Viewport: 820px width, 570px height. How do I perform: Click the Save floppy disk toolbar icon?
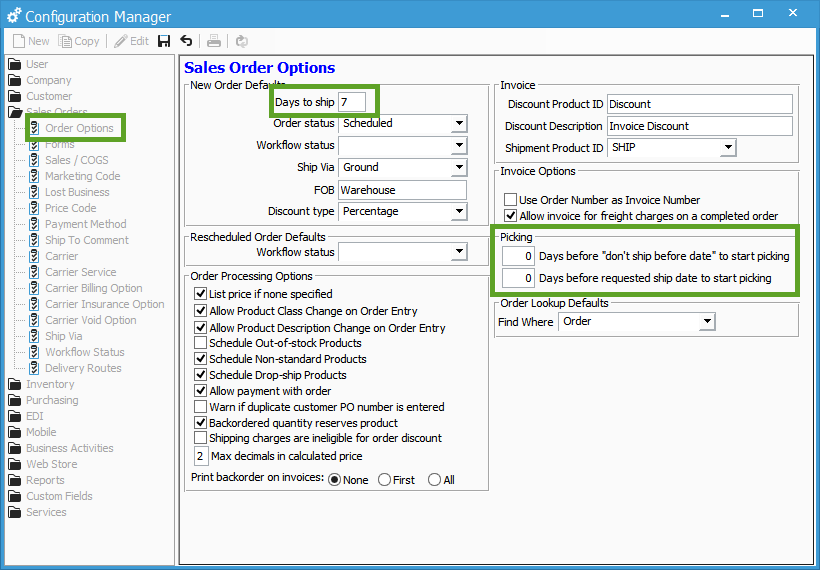pos(164,41)
